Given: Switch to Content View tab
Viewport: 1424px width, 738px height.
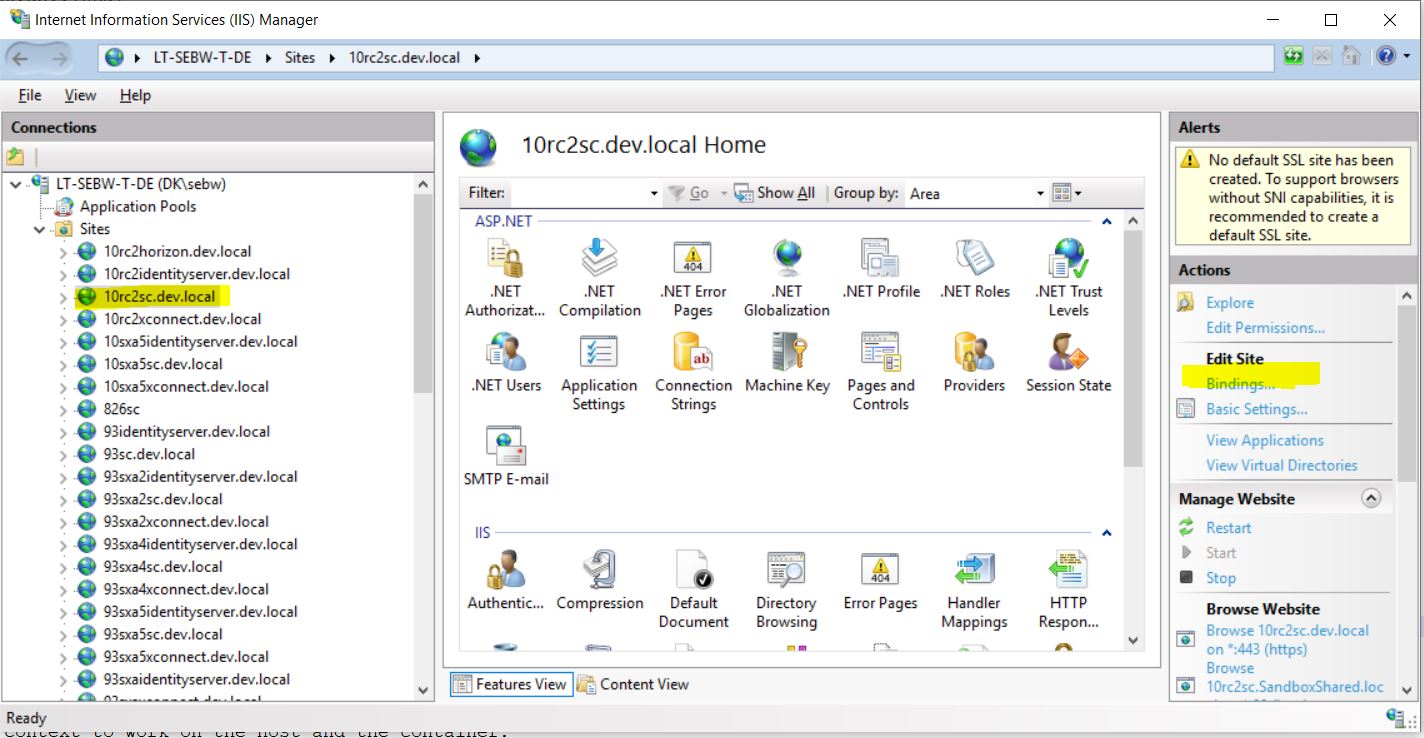Looking at the screenshot, I should [x=633, y=684].
